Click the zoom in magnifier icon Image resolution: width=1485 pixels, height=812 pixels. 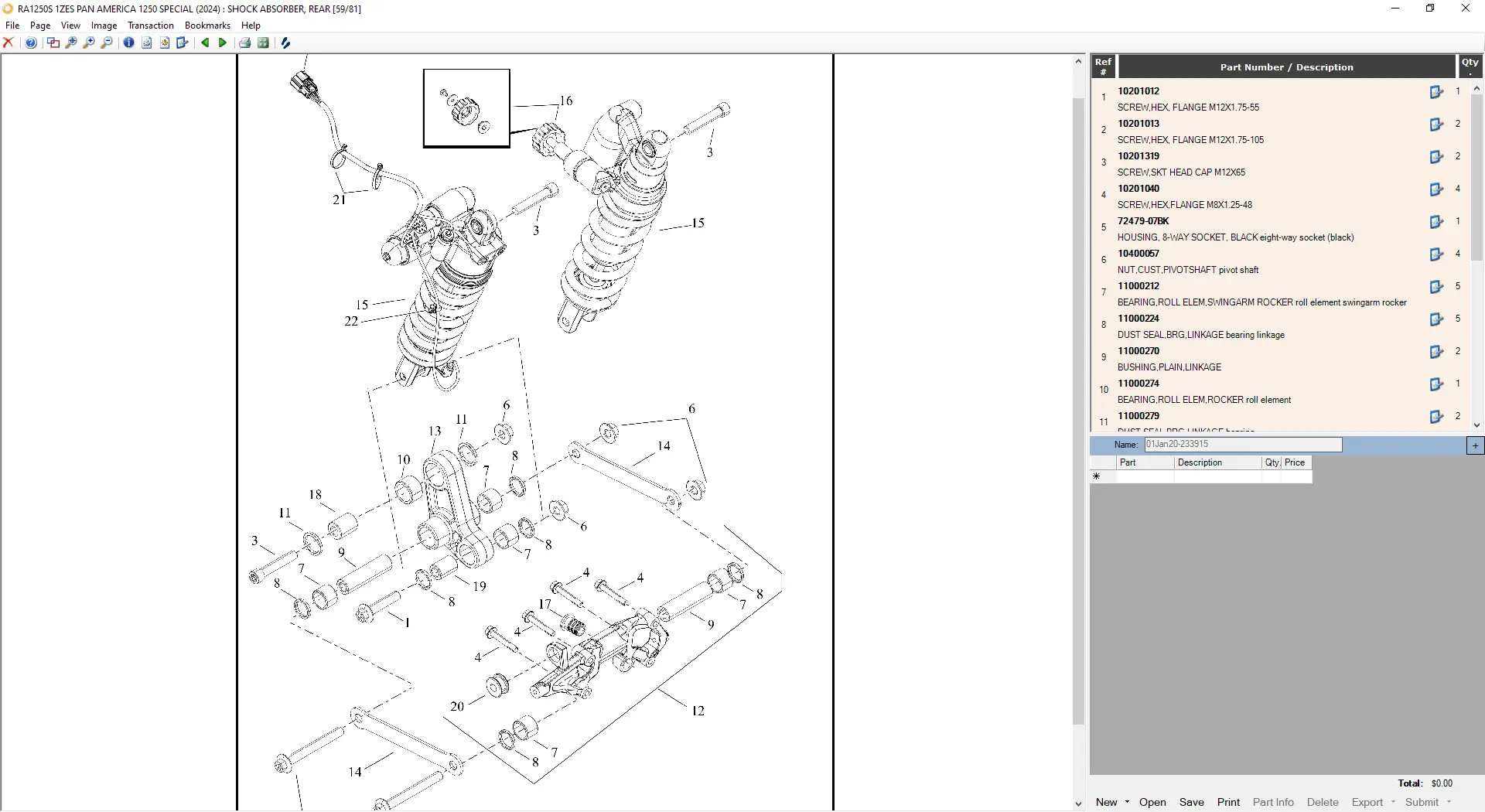coord(89,43)
